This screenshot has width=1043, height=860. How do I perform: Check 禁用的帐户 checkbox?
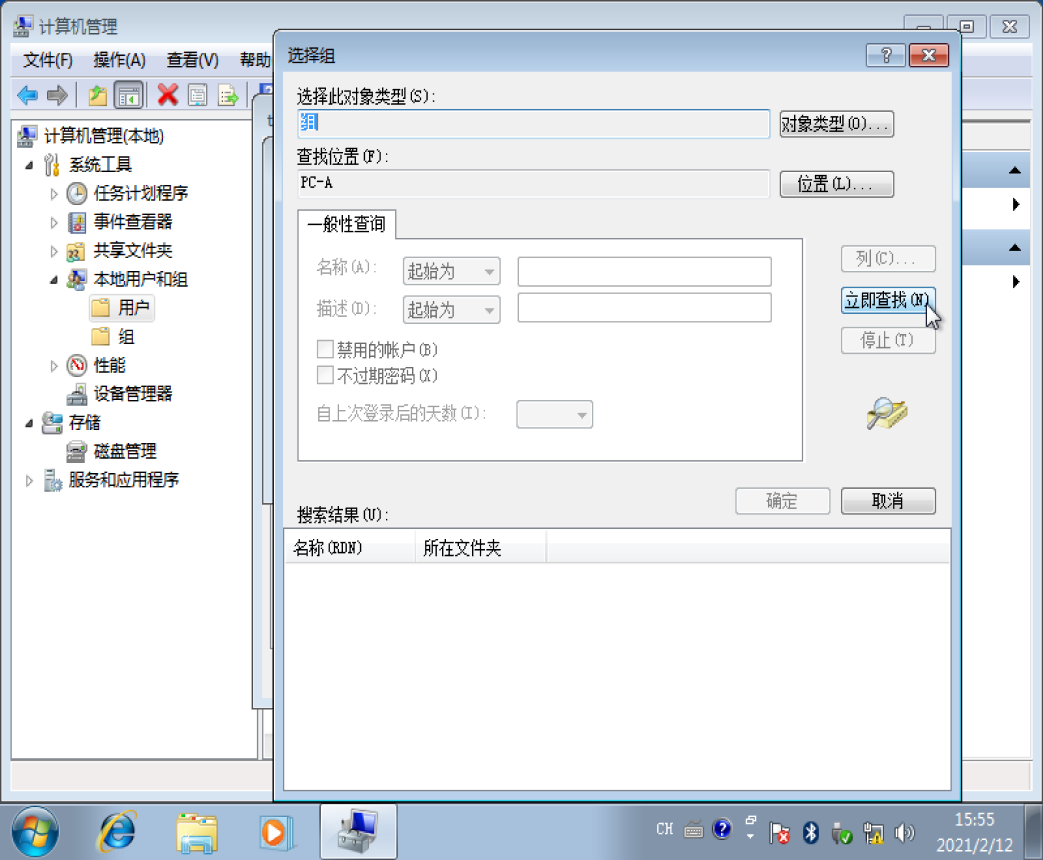(x=325, y=349)
